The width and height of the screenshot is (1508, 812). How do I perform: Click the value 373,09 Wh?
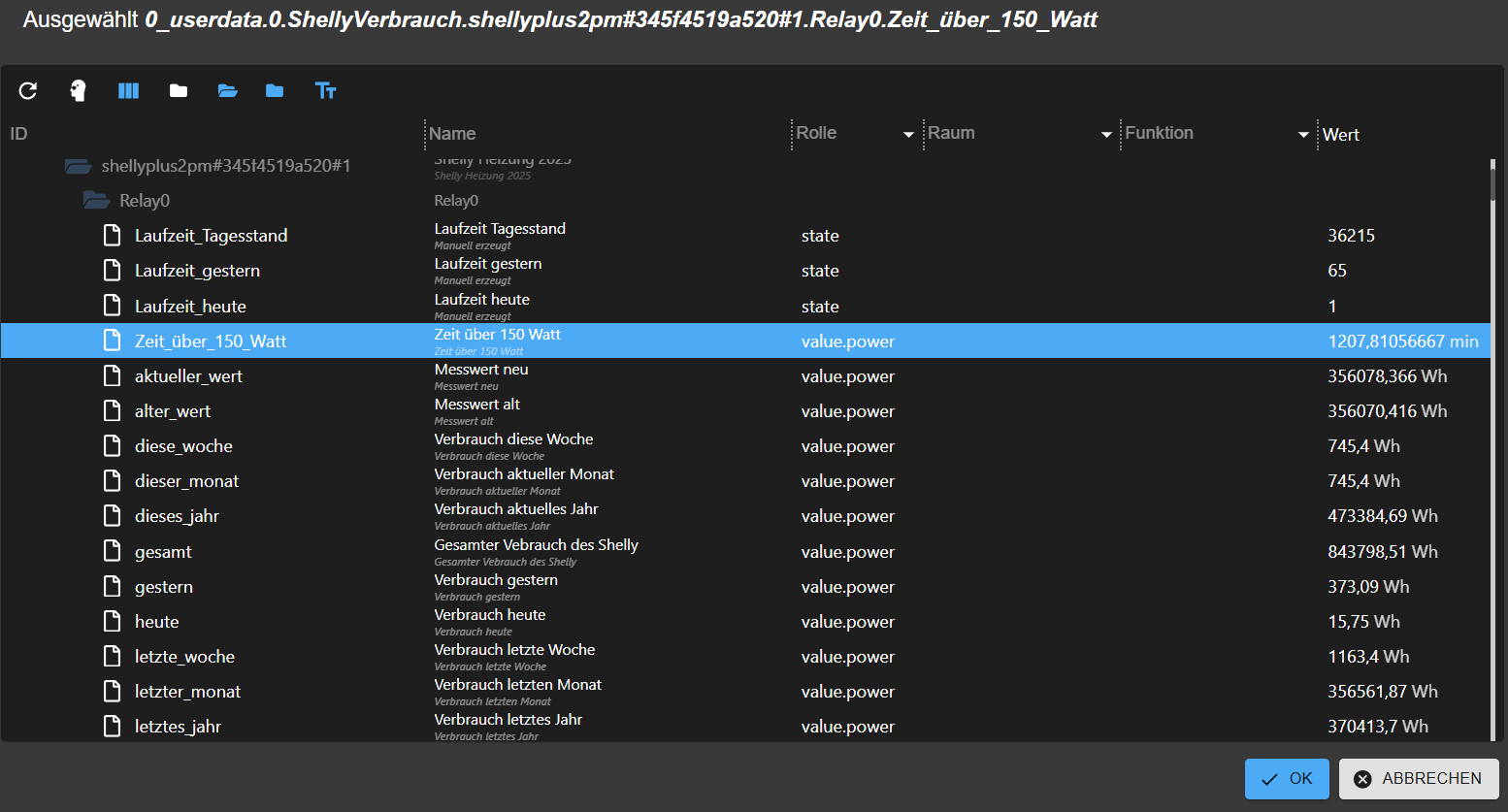1368,586
